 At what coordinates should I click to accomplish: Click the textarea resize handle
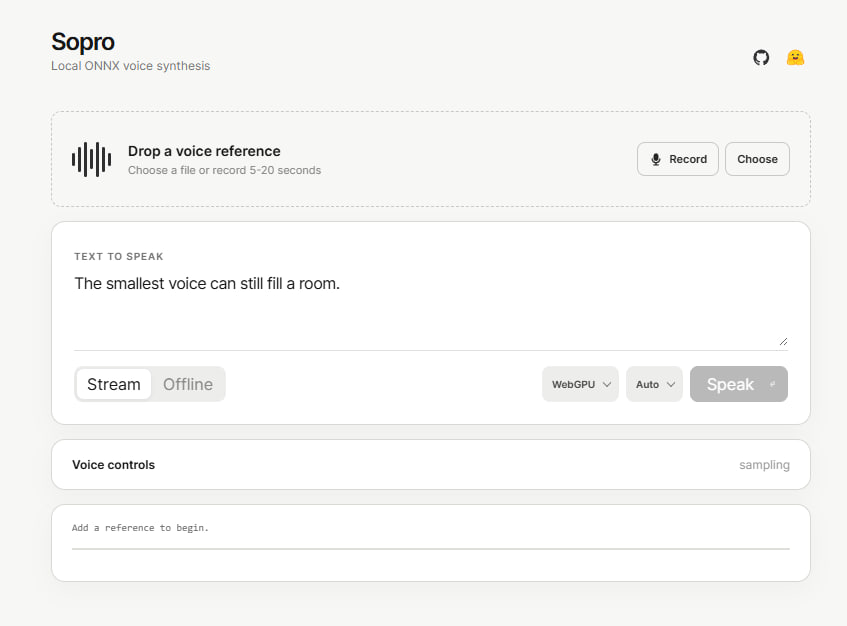(x=783, y=341)
